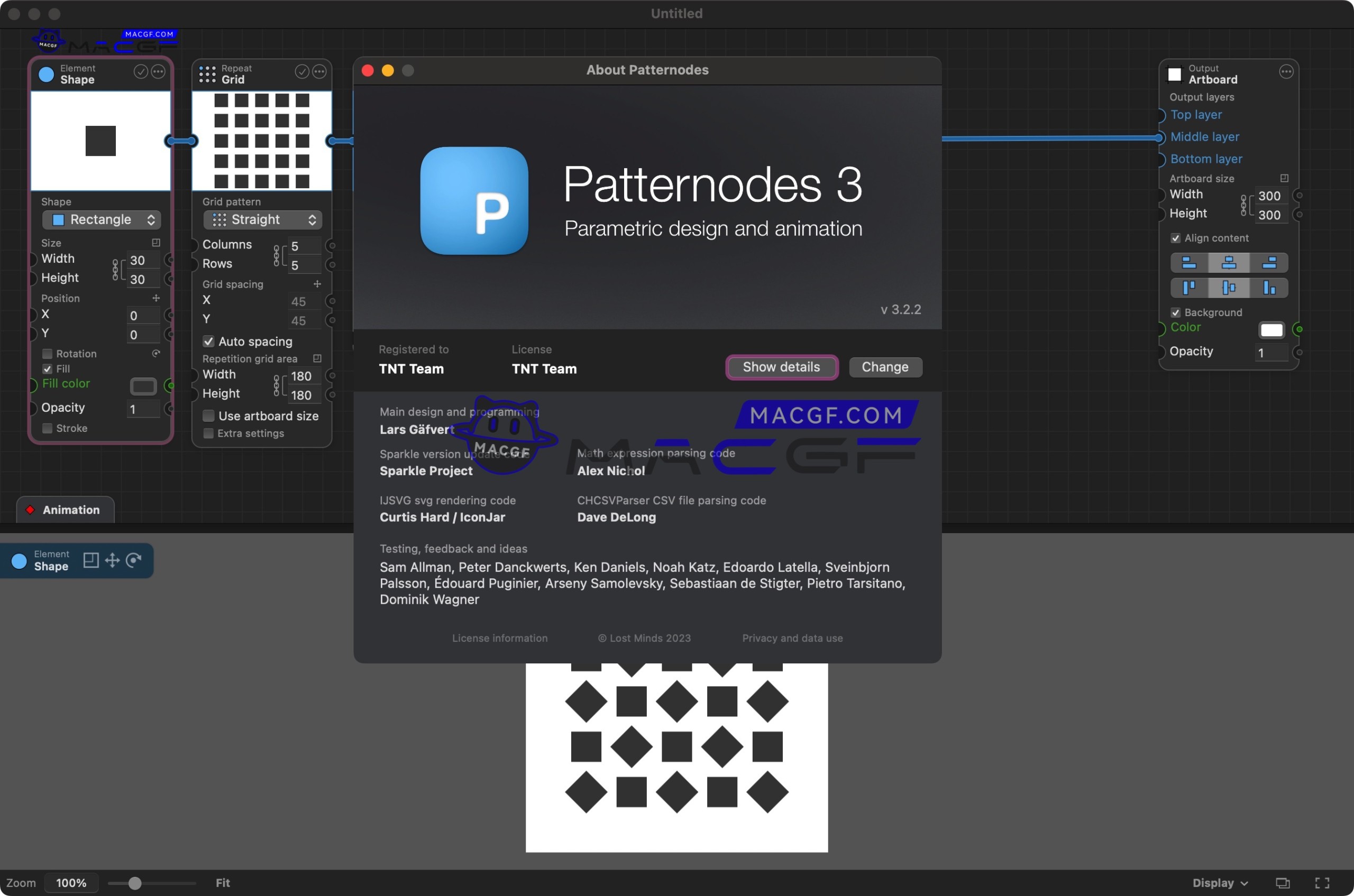
Task: Disable Auto spacing in Repeat Grid node
Action: [x=209, y=341]
